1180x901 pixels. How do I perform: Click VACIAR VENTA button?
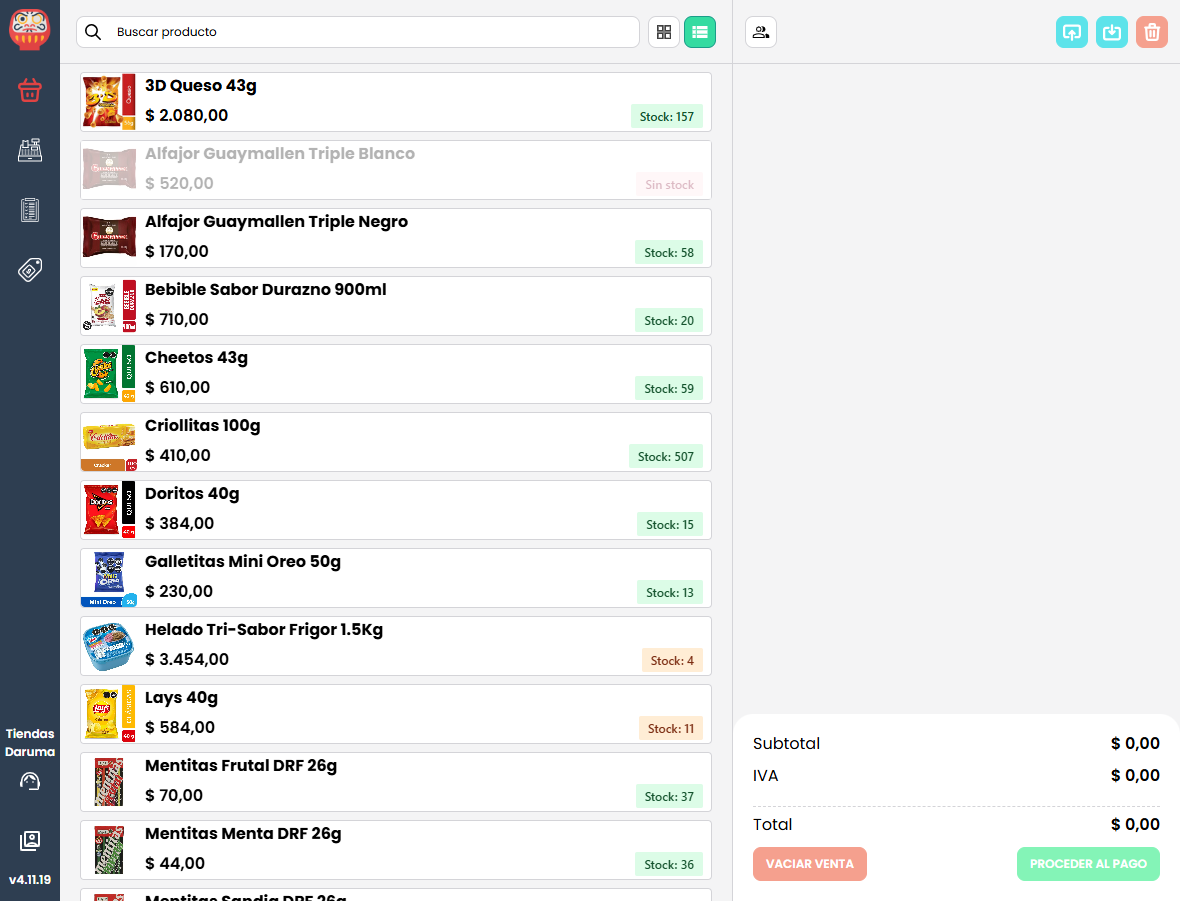(x=810, y=863)
